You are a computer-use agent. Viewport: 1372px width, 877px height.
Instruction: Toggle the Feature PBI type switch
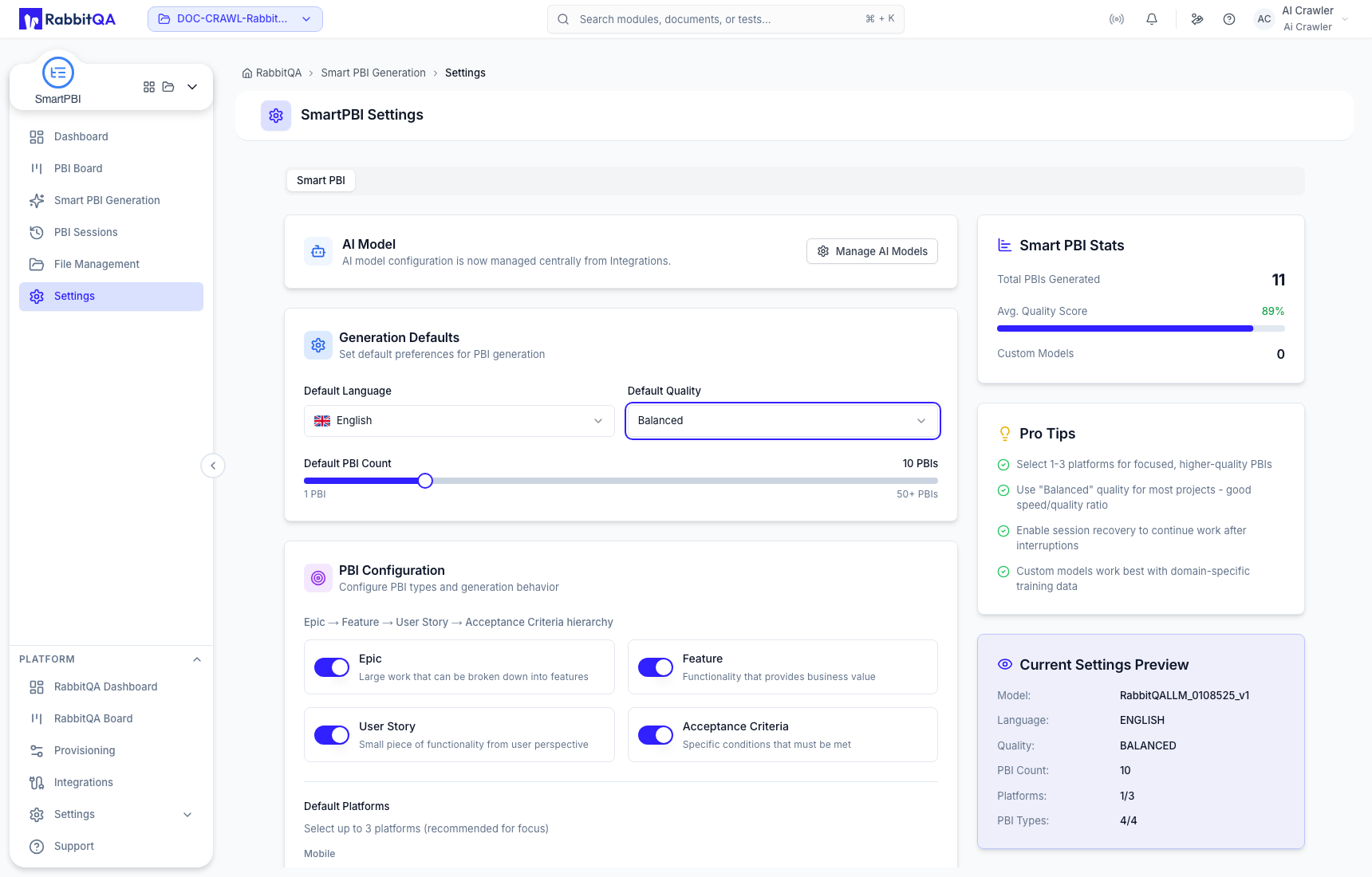(656, 667)
